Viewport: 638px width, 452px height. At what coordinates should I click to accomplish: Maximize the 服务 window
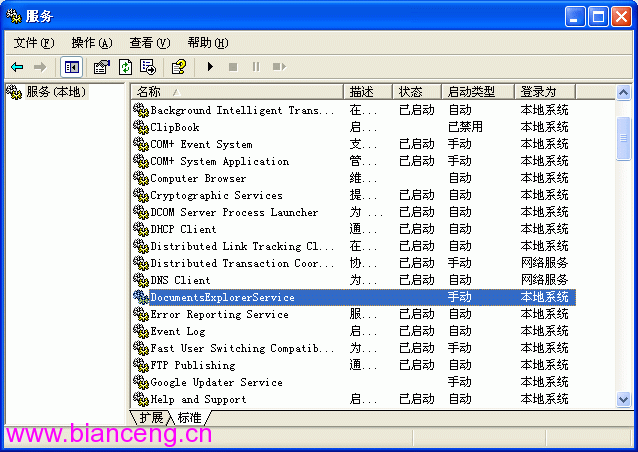[598, 17]
